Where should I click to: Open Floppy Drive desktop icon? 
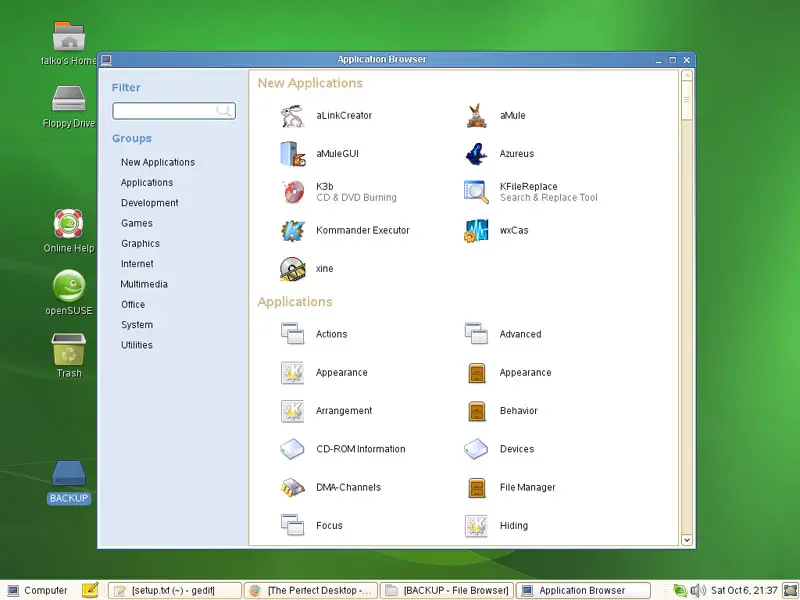point(69,98)
